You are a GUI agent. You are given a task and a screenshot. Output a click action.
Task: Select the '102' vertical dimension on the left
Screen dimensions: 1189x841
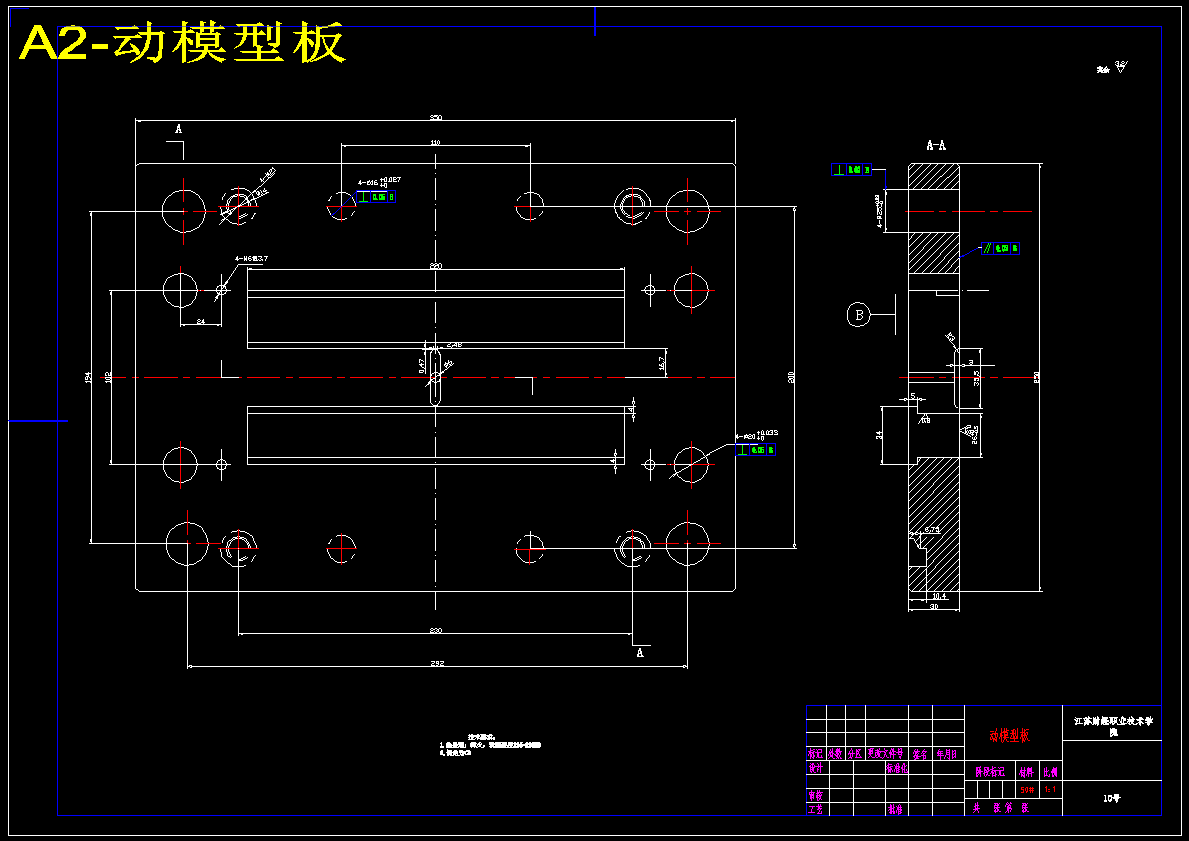108,376
